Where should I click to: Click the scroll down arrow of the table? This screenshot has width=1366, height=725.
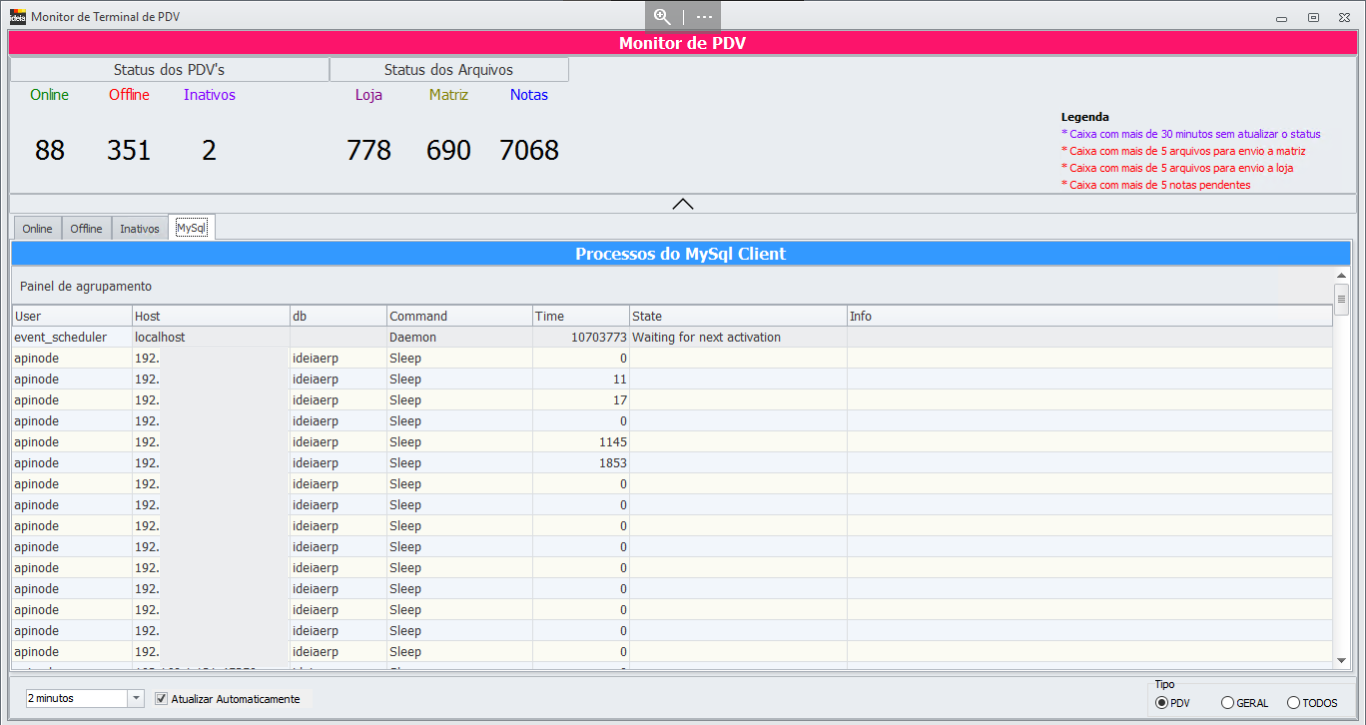[x=1342, y=660]
